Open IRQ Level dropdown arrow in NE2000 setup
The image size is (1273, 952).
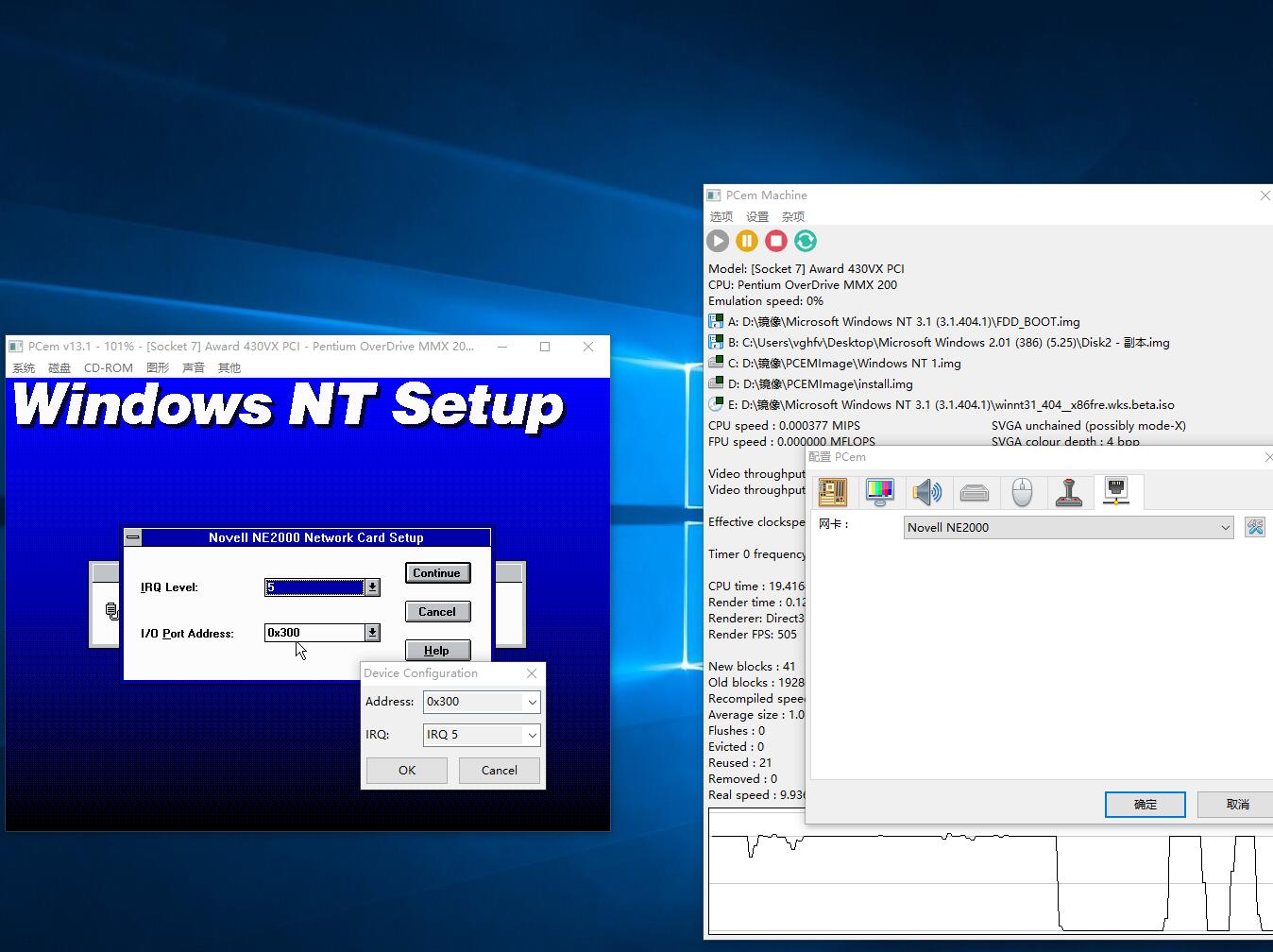(x=373, y=587)
